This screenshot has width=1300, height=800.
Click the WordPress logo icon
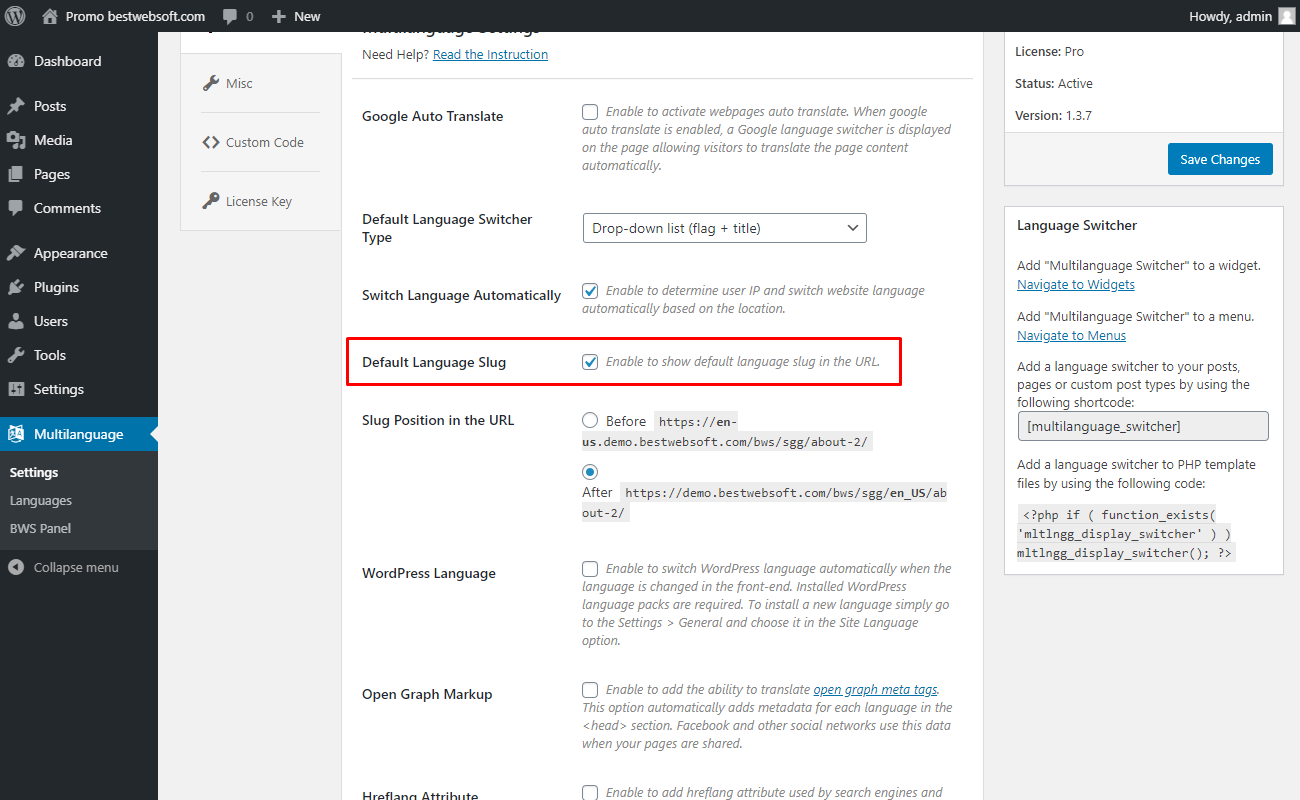16,16
